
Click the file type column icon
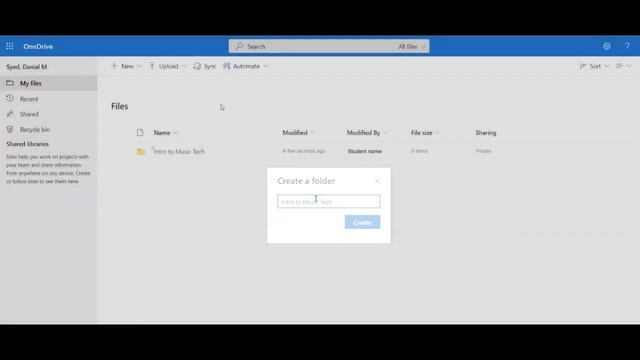point(140,133)
